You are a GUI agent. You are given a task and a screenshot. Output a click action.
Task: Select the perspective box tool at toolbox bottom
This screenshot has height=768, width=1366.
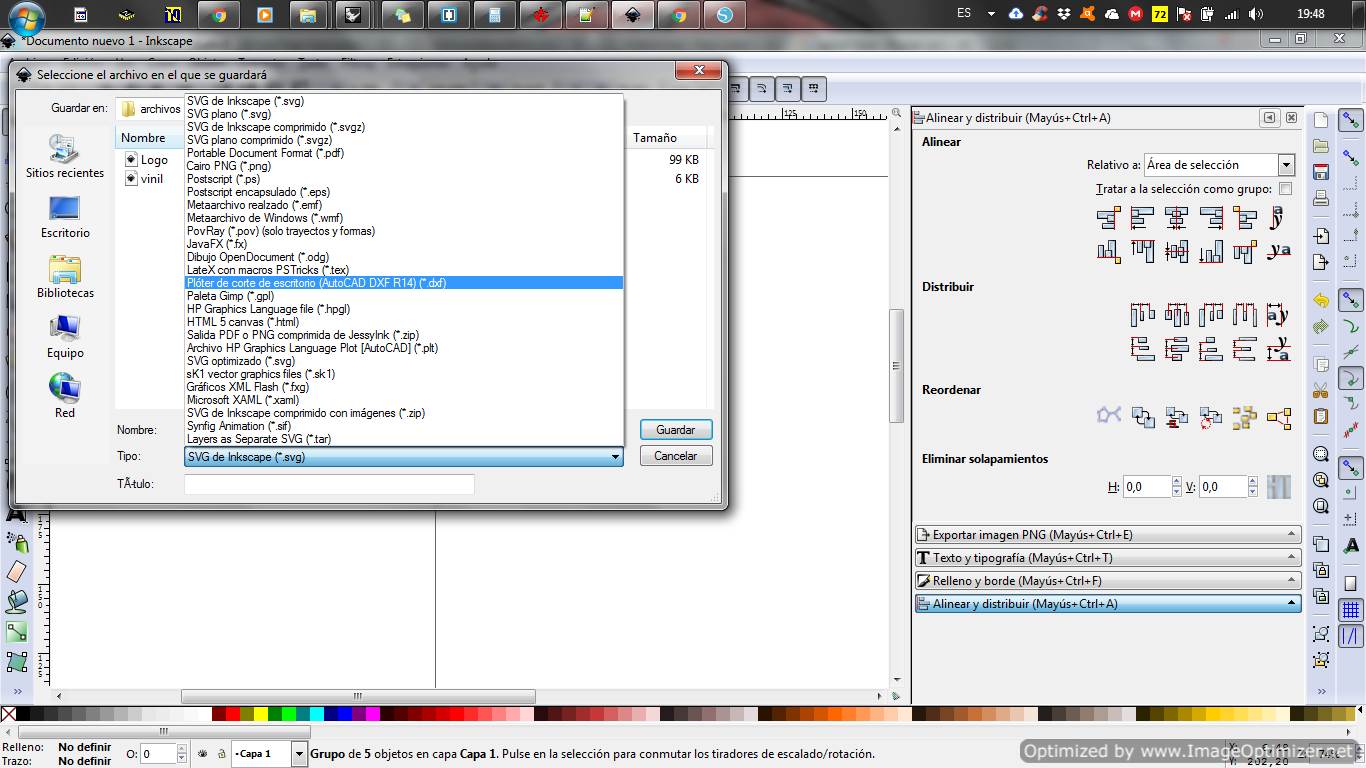[17, 662]
